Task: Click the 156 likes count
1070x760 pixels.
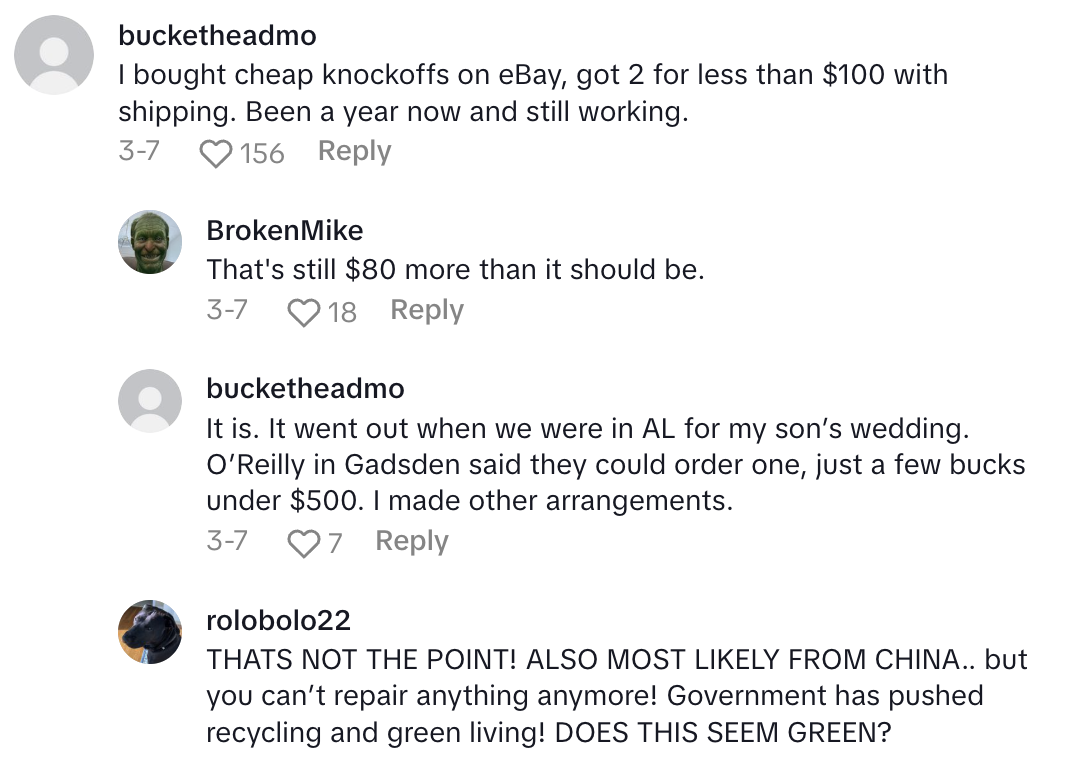Action: [x=262, y=153]
